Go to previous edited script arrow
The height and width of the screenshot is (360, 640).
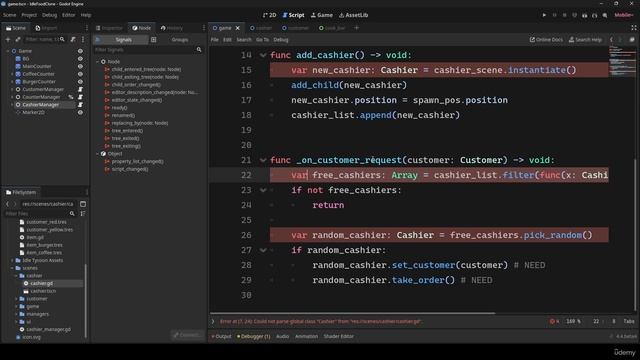click(x=611, y=40)
